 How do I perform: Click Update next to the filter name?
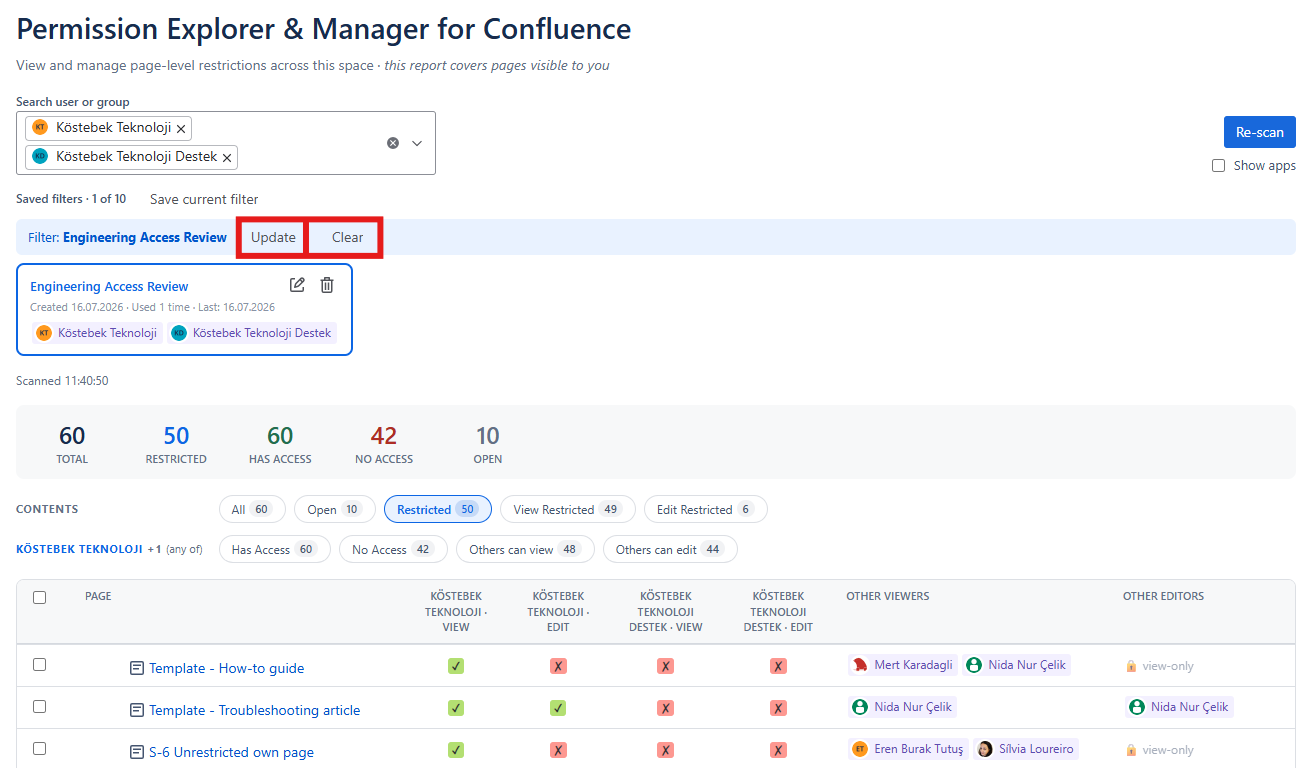(x=273, y=237)
